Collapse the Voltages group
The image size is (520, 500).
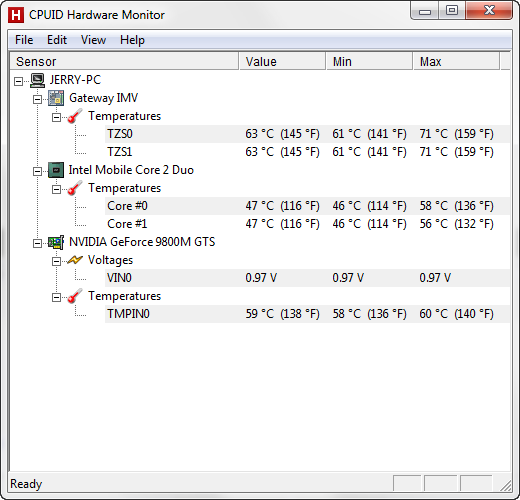point(56,261)
